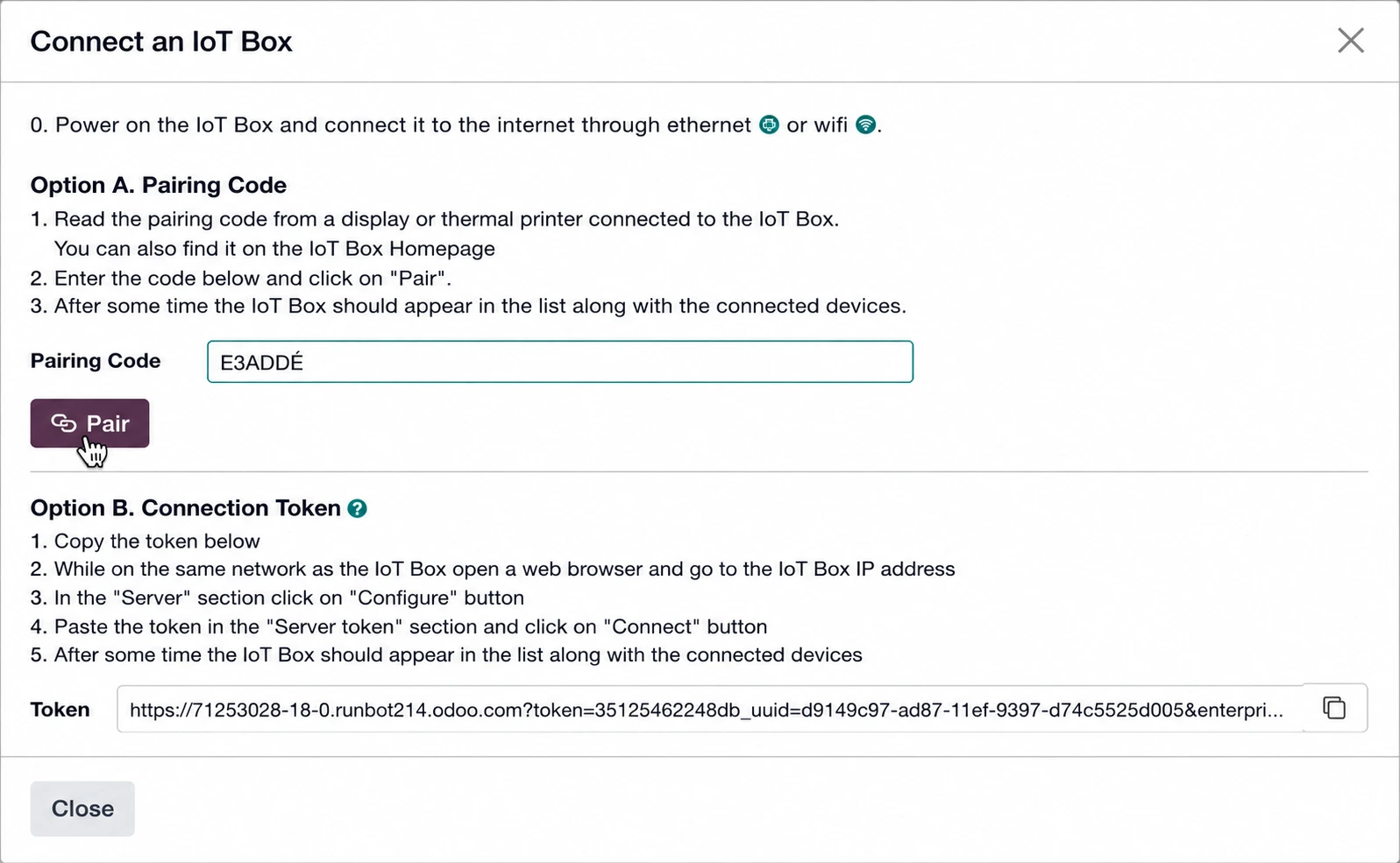Click the Pair button label
Screen dimensions: 1400x863
point(108,424)
